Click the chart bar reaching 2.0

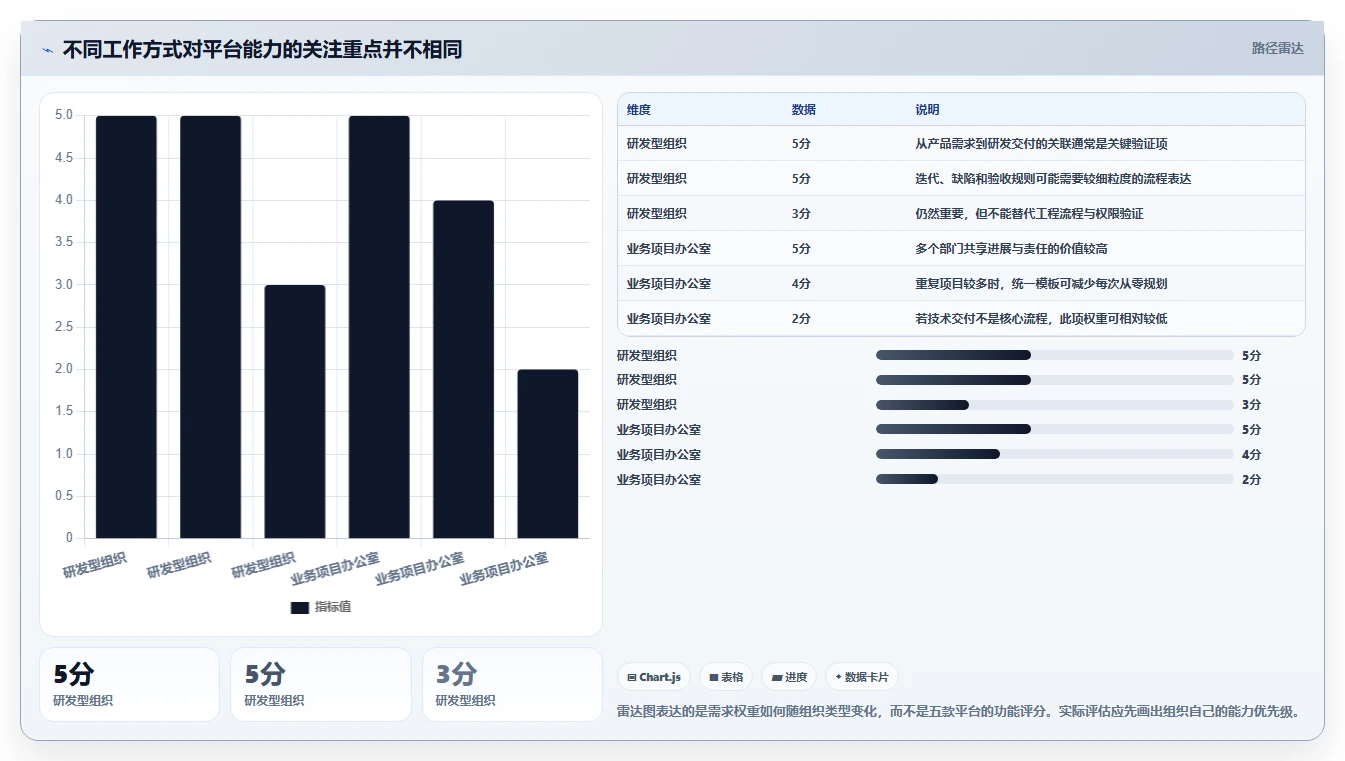tap(547, 454)
